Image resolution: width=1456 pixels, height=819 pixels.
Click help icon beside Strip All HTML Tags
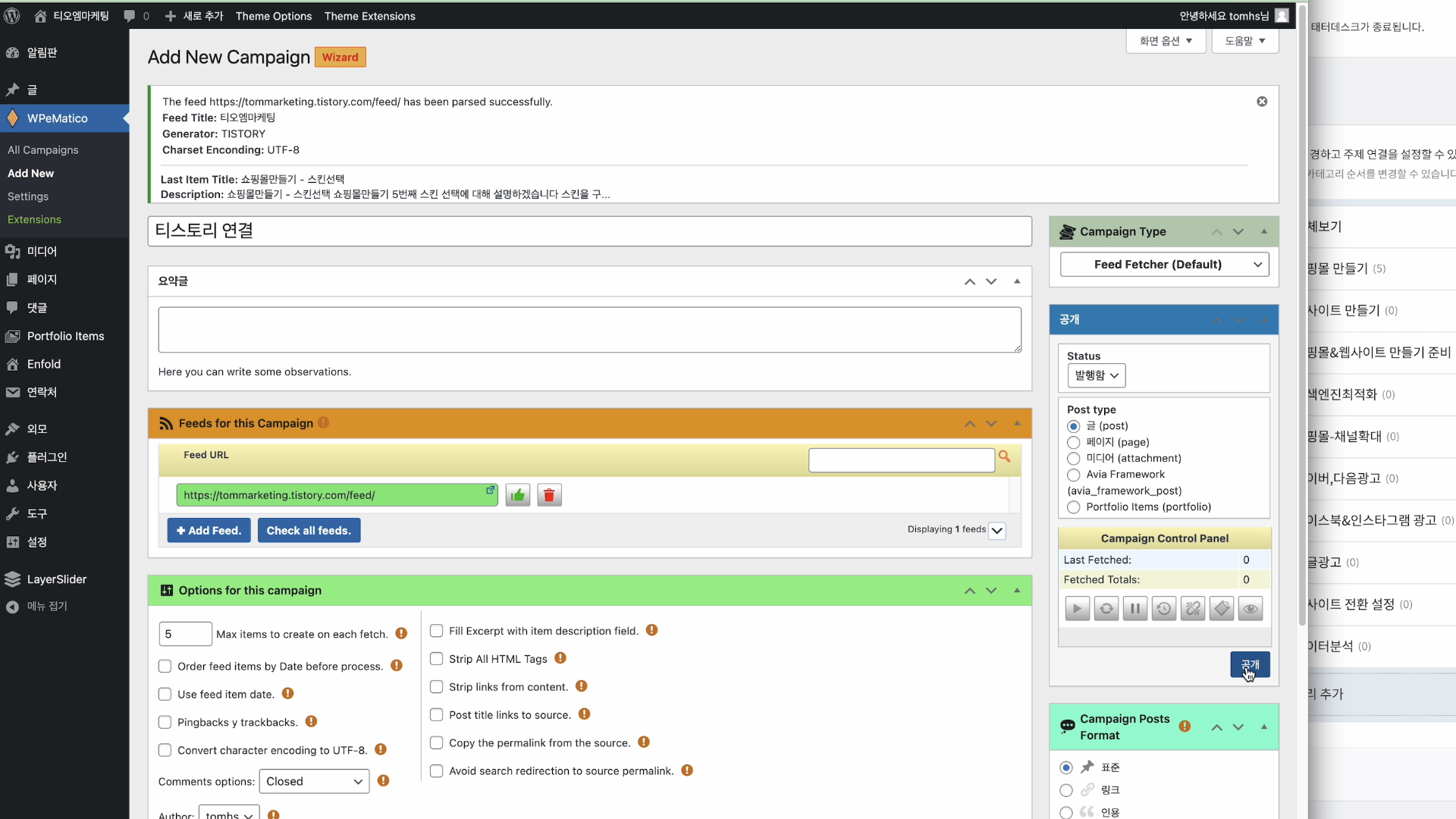(x=560, y=658)
